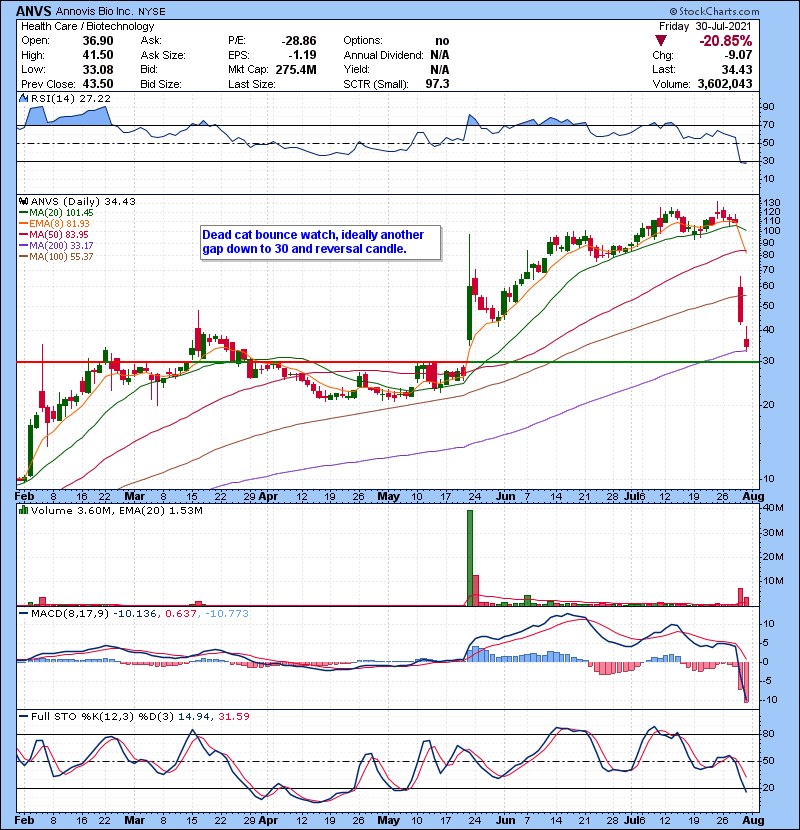This screenshot has height=830, width=800.
Task: Click the MACD histogram value -10.773
Action: tap(227, 614)
